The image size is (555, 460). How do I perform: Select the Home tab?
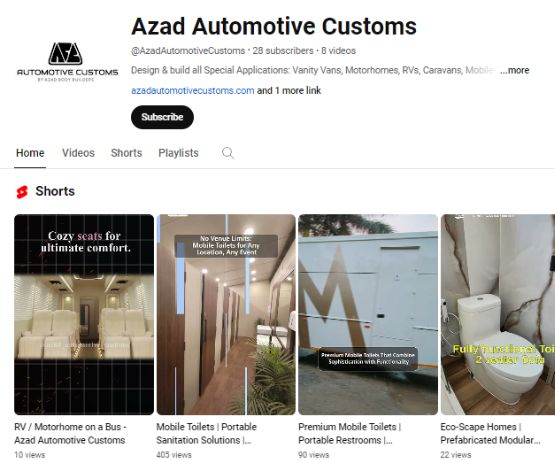(x=30, y=153)
